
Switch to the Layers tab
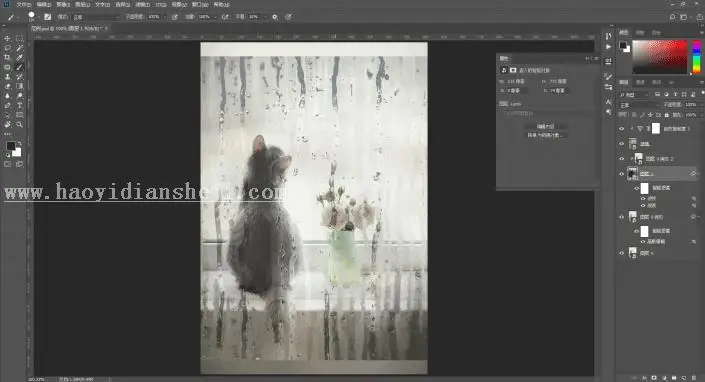pos(624,82)
